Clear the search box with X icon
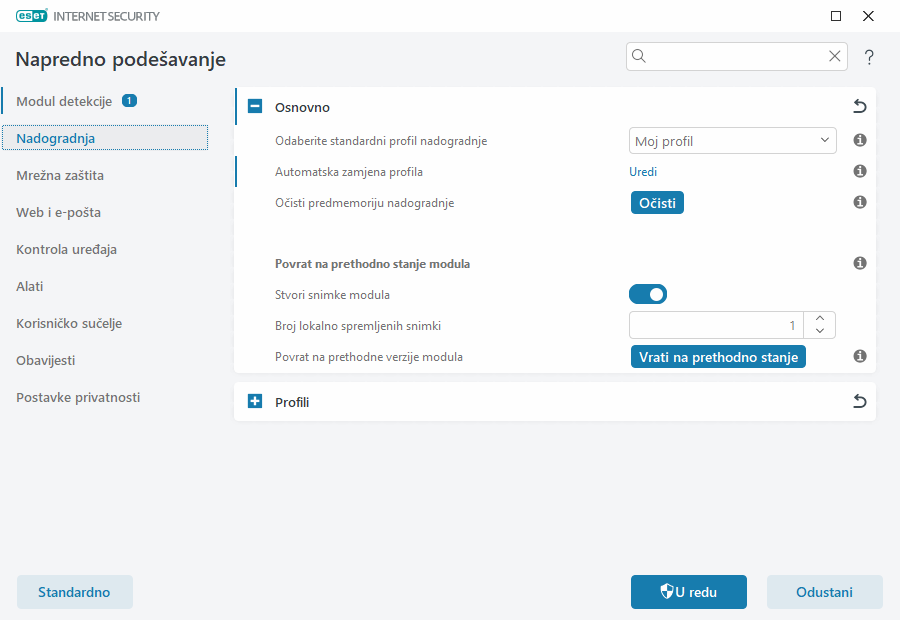Screen dimensions: 900x620 pos(834,57)
